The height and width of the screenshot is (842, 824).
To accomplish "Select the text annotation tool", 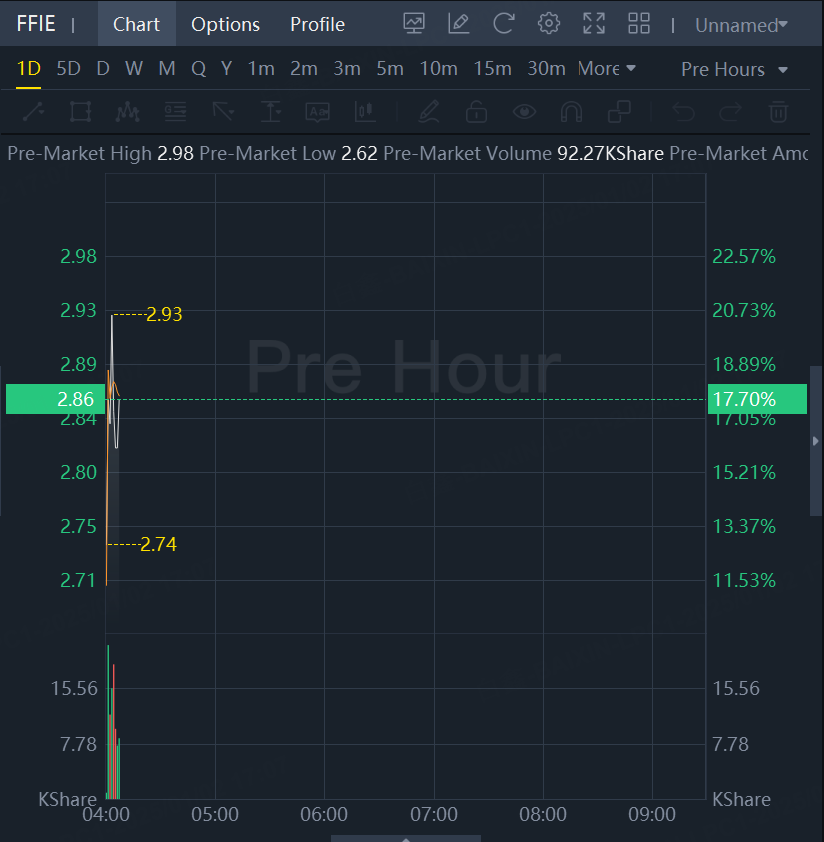I will pos(317,112).
